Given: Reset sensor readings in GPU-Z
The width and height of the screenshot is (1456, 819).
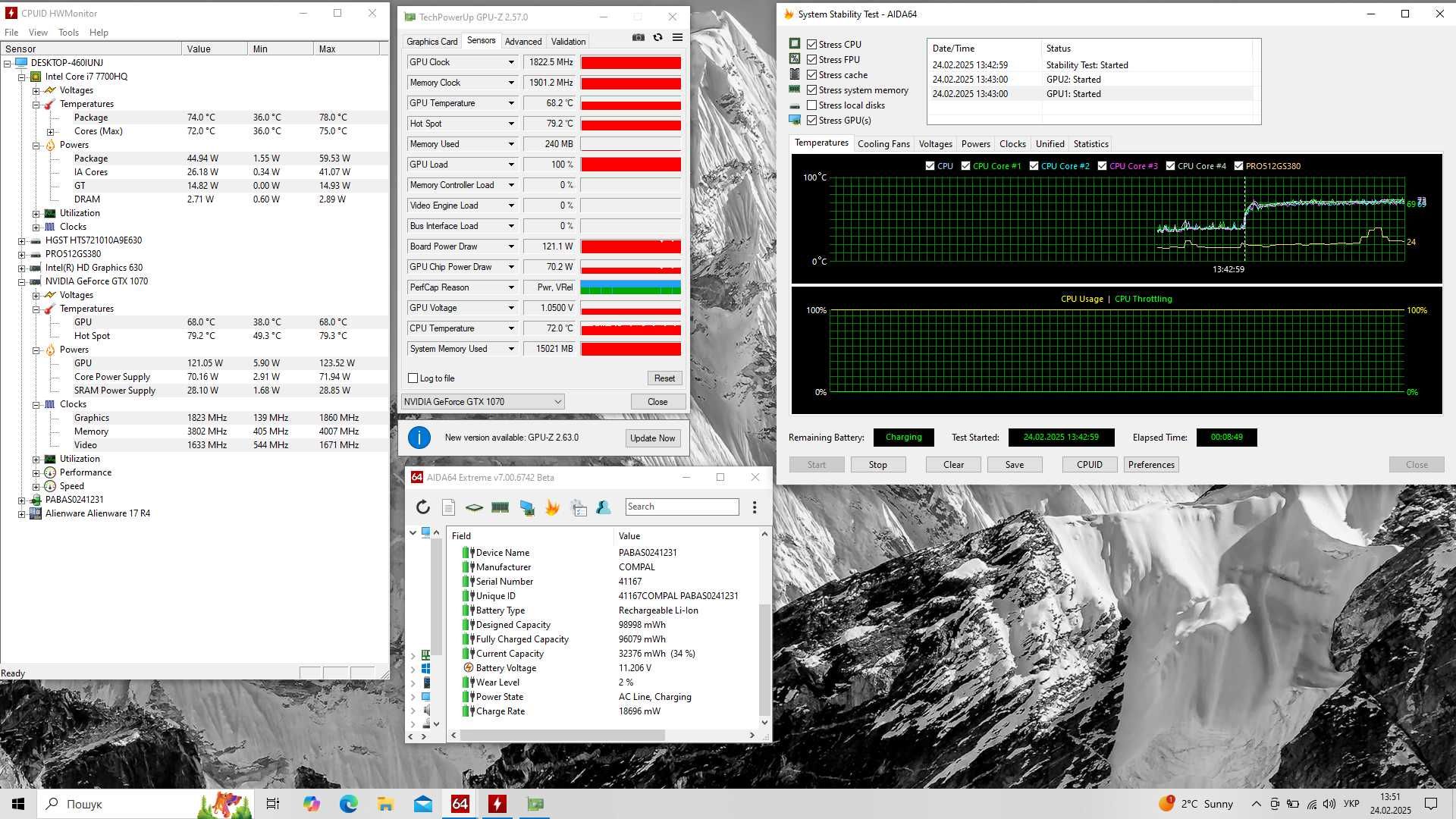Looking at the screenshot, I should point(664,378).
